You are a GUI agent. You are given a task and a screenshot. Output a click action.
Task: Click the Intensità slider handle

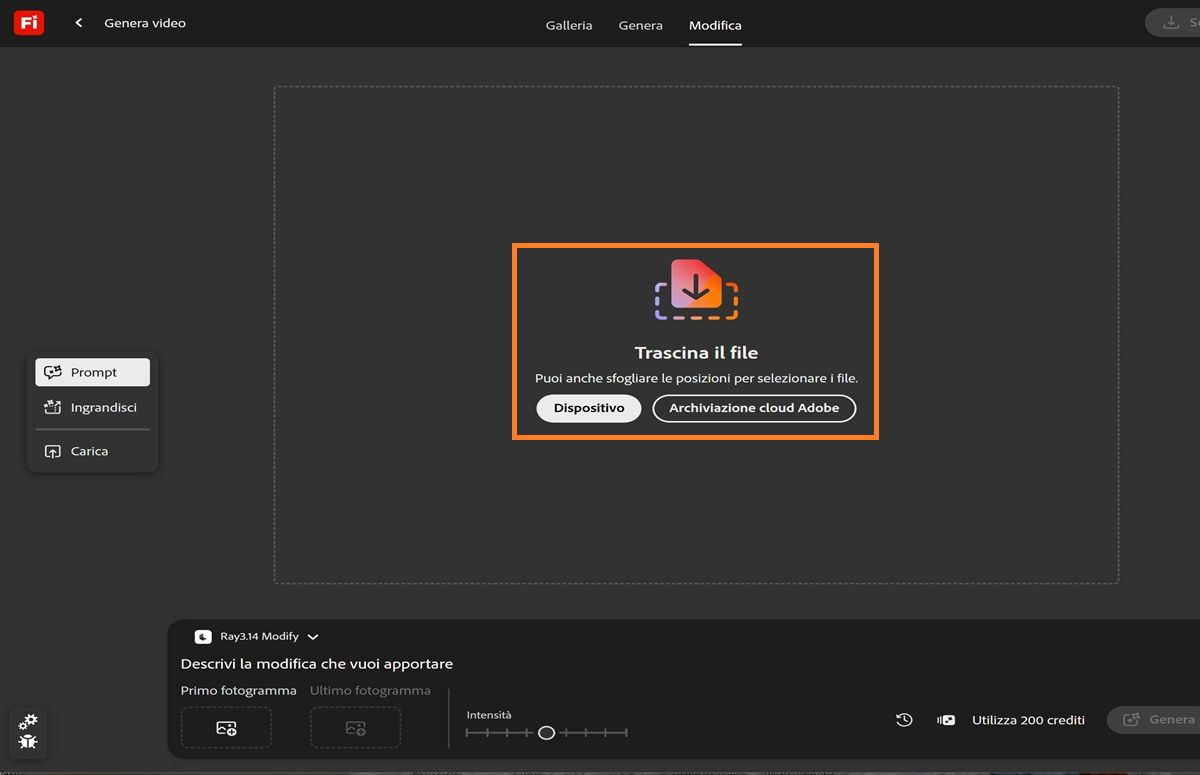pos(546,733)
